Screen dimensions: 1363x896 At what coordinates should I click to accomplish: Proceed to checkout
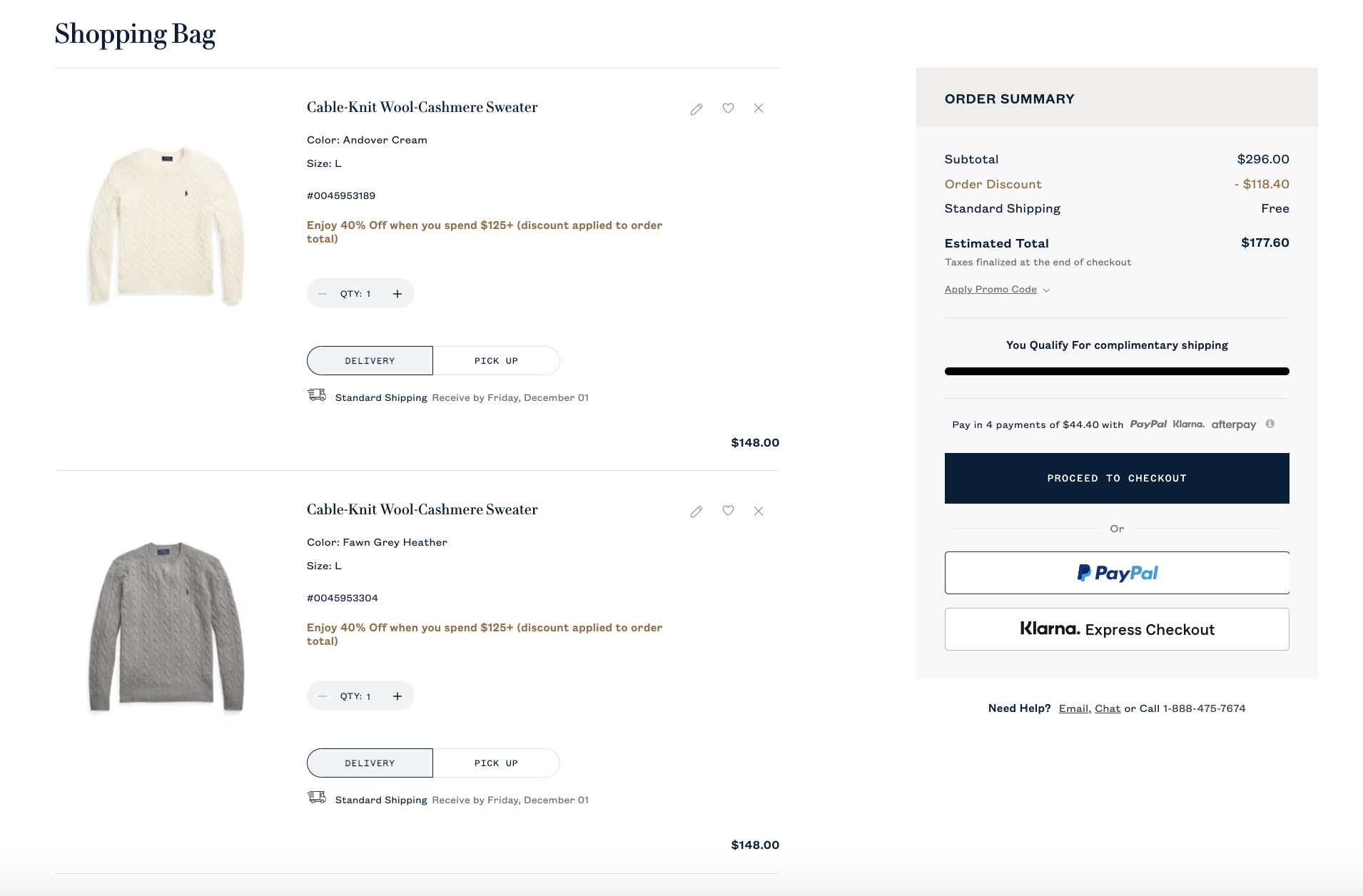1117,478
